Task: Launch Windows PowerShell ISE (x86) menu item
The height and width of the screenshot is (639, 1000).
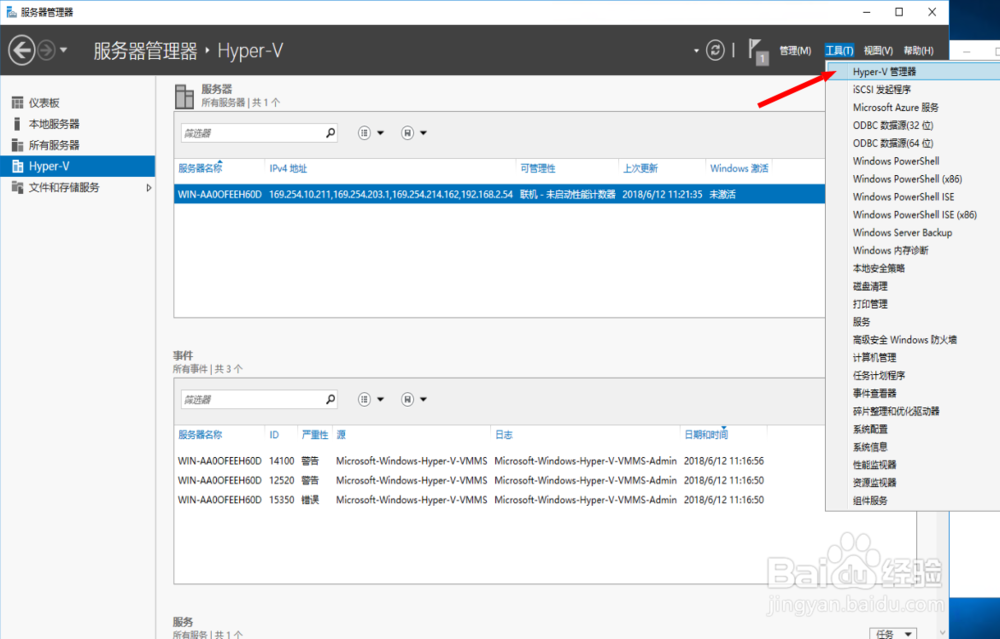Action: pyautogui.click(x=913, y=214)
